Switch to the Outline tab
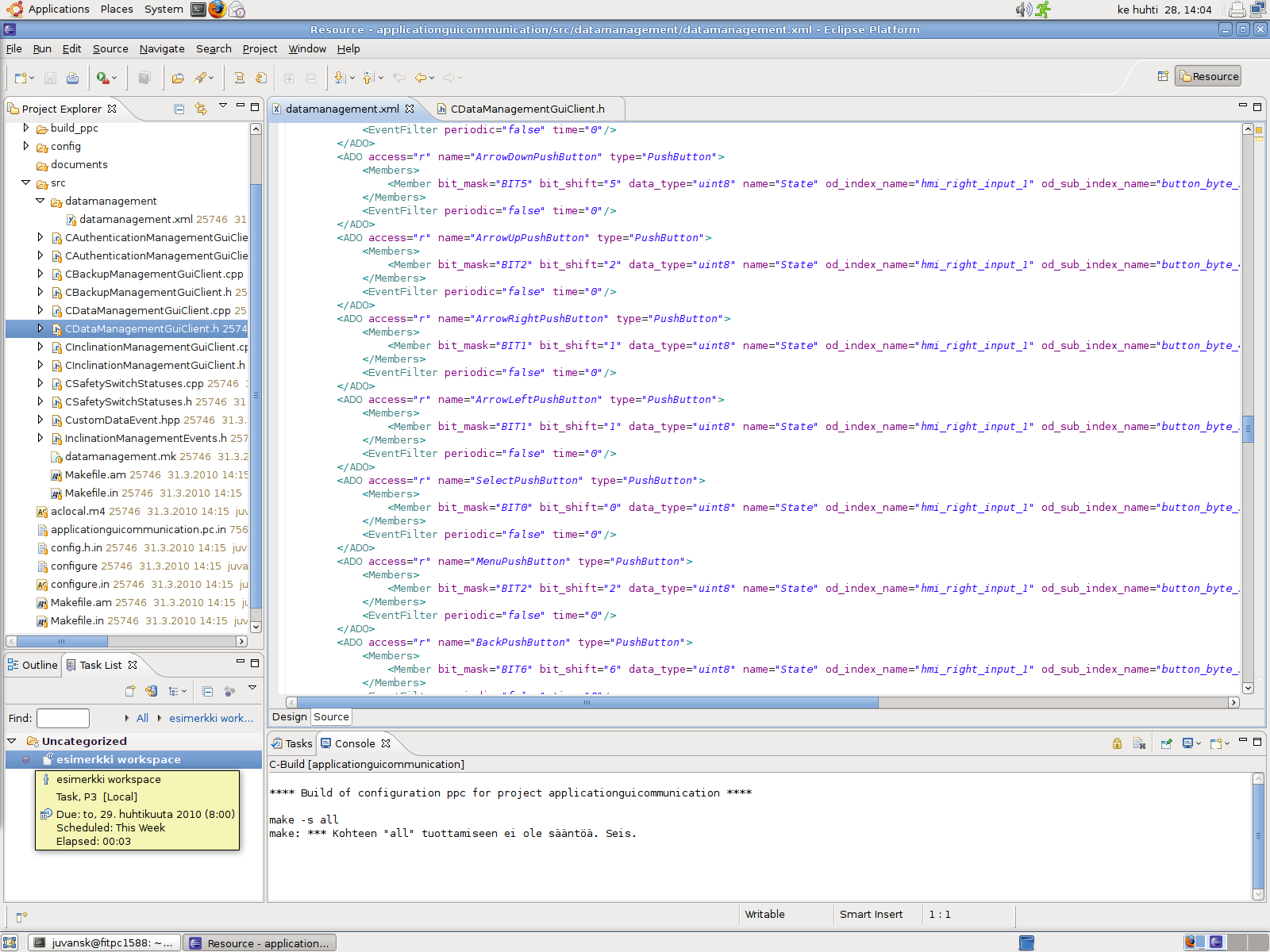Viewport: 1270px width, 952px height. [x=33, y=665]
